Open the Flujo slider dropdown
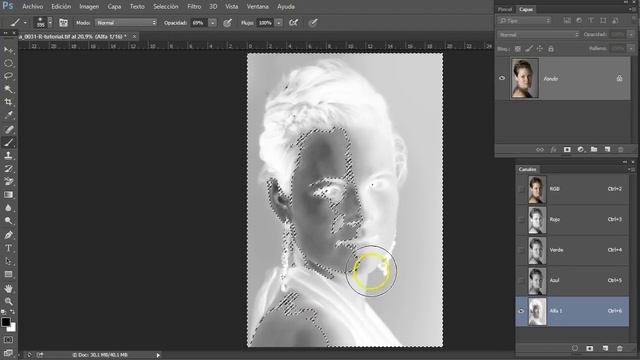640x360 pixels. pos(279,23)
